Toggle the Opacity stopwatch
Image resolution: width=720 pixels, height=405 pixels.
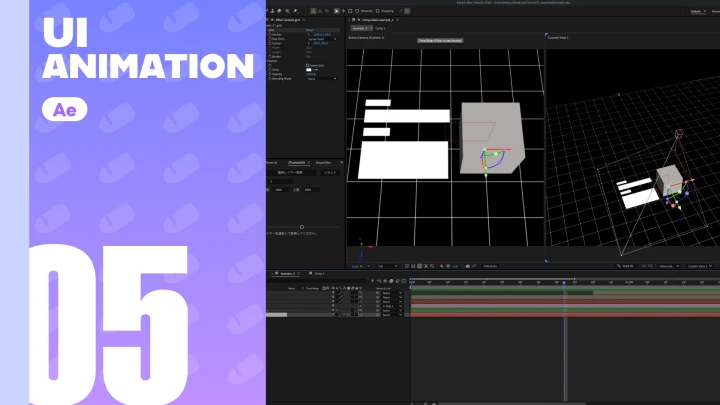pyautogui.click(x=270, y=74)
